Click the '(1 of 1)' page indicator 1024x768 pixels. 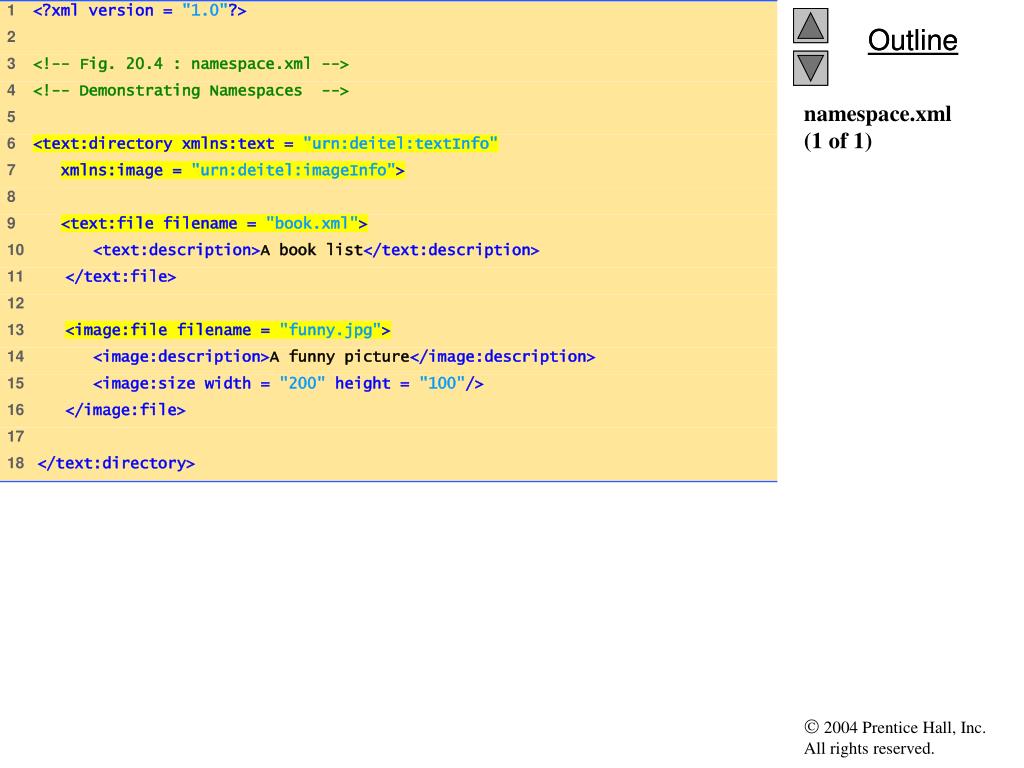[838, 140]
